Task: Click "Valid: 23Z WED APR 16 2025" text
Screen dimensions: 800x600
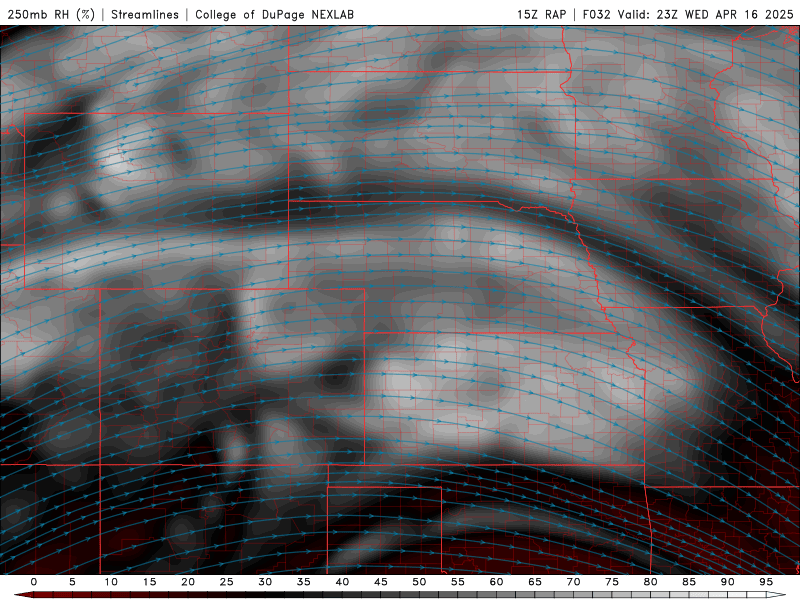Action: click(x=706, y=15)
